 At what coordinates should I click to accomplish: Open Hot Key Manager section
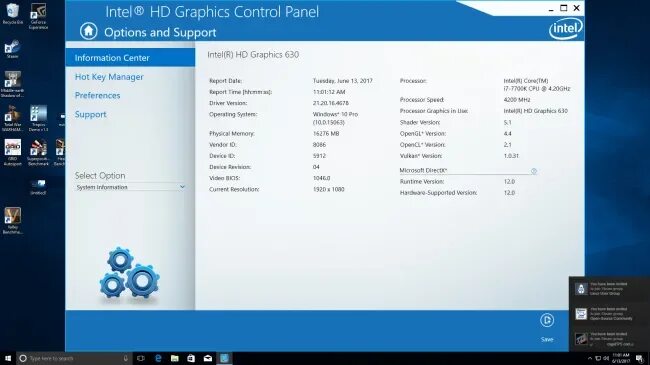point(109,77)
